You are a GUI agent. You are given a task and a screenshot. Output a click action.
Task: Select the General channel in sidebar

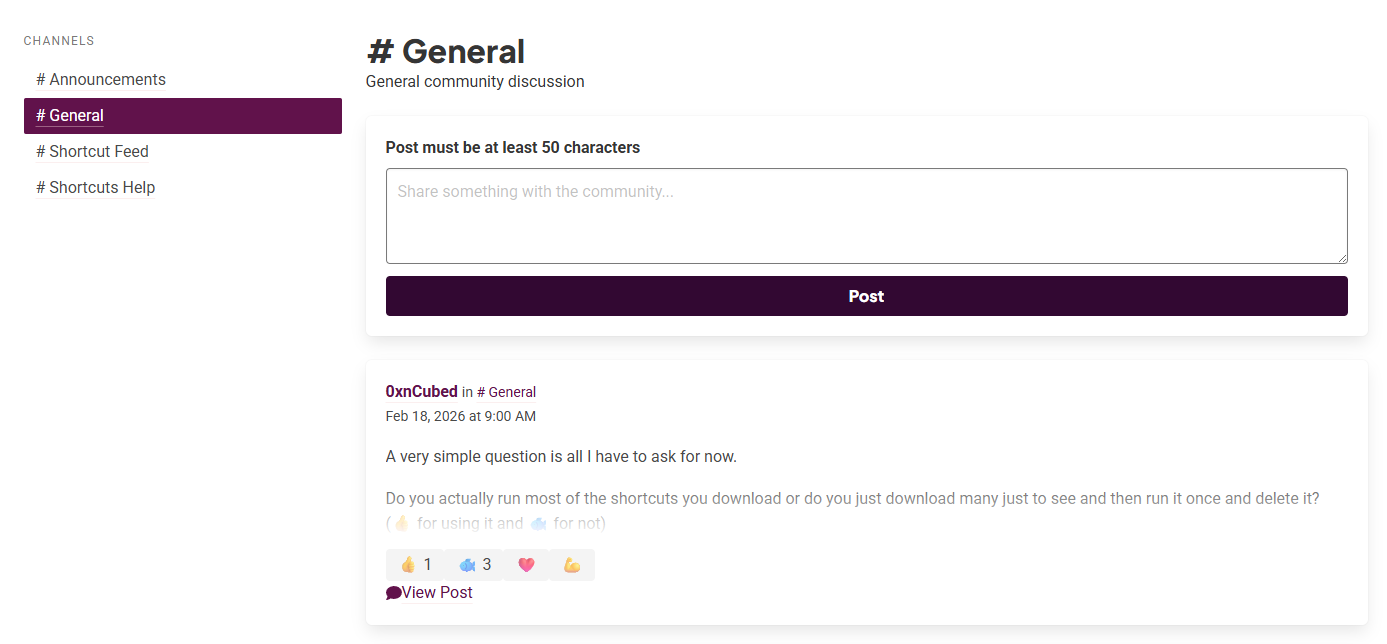tap(70, 116)
